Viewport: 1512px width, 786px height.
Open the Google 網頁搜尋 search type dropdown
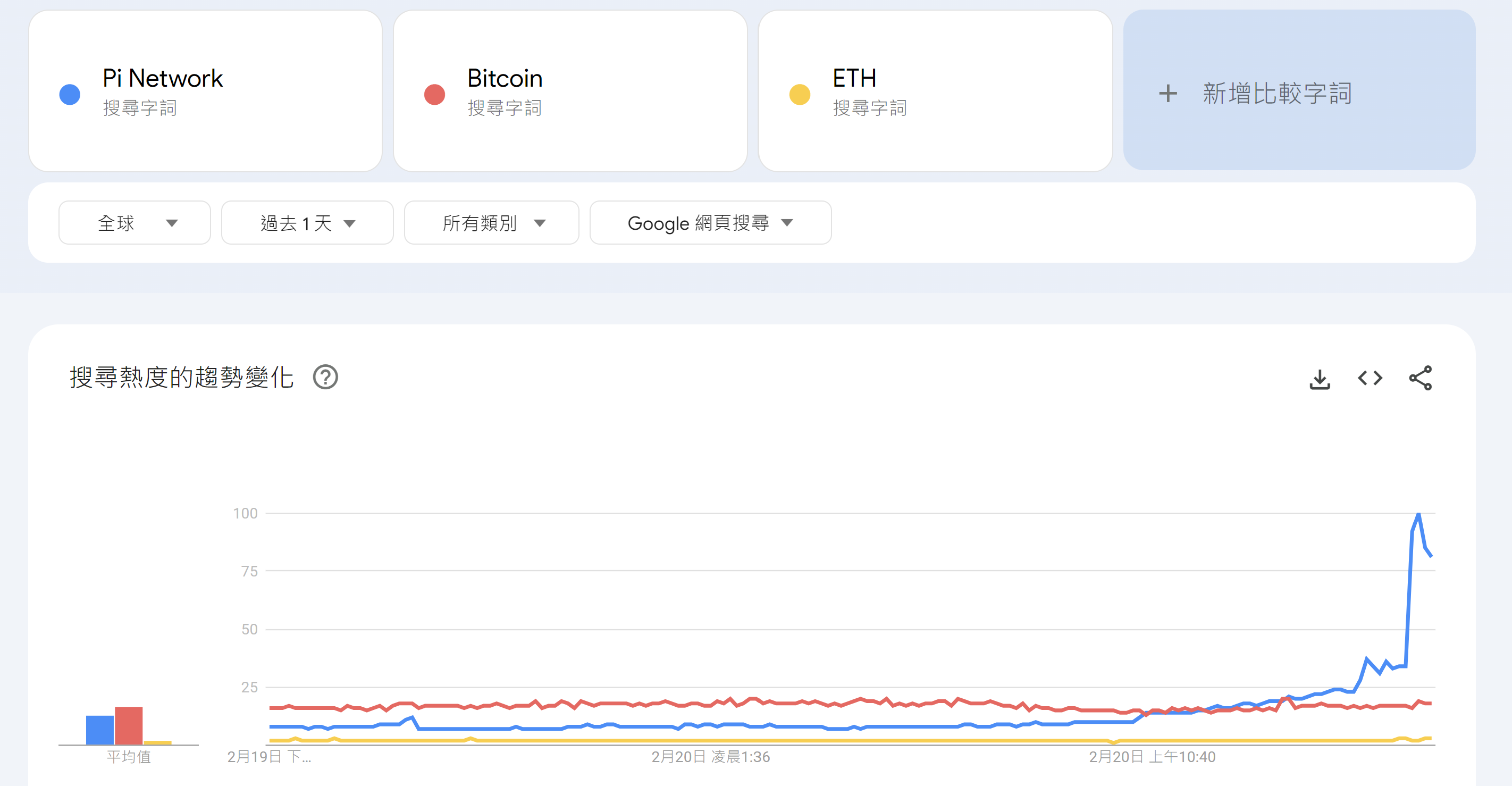pos(710,223)
